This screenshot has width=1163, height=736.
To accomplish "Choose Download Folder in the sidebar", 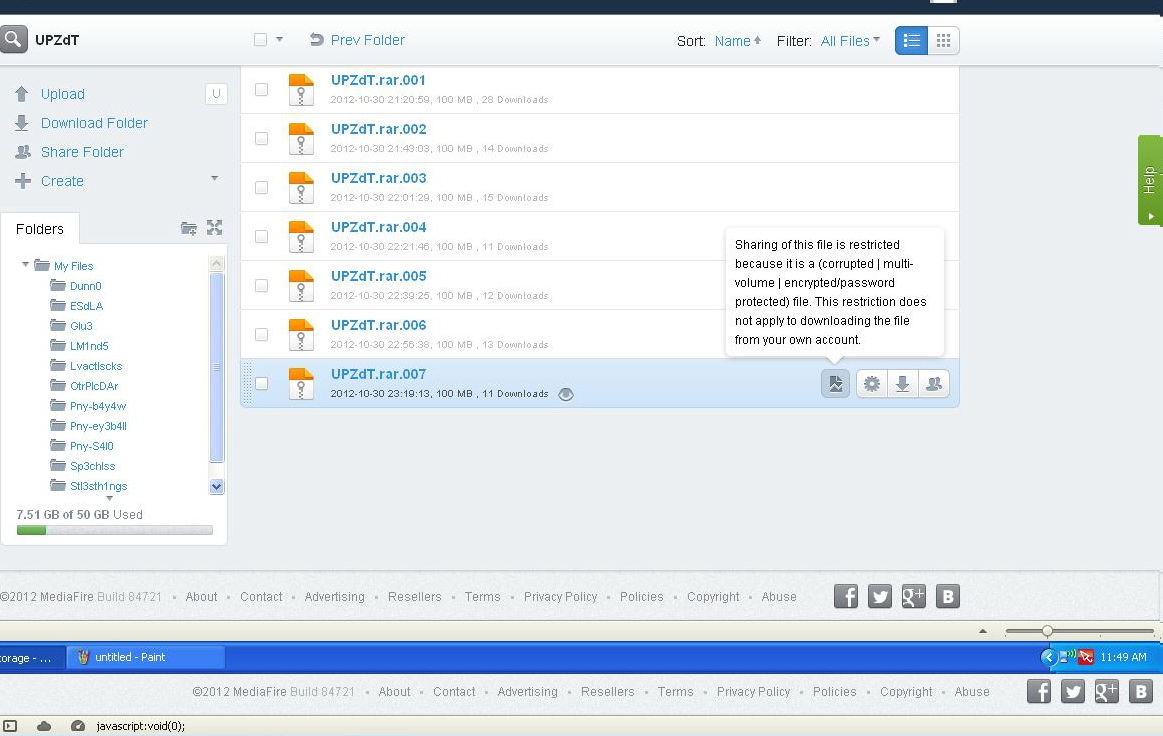I will click(94, 123).
